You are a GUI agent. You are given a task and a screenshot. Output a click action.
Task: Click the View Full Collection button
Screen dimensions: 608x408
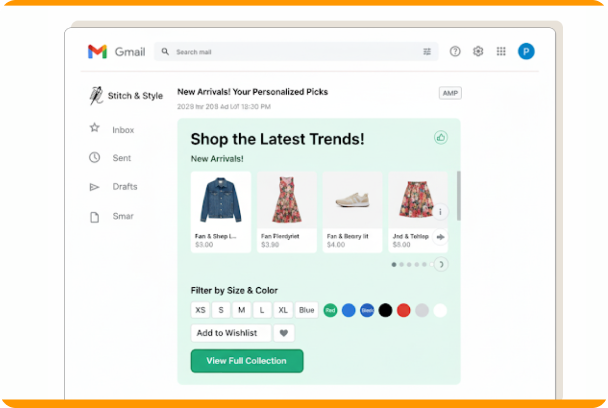[247, 361]
